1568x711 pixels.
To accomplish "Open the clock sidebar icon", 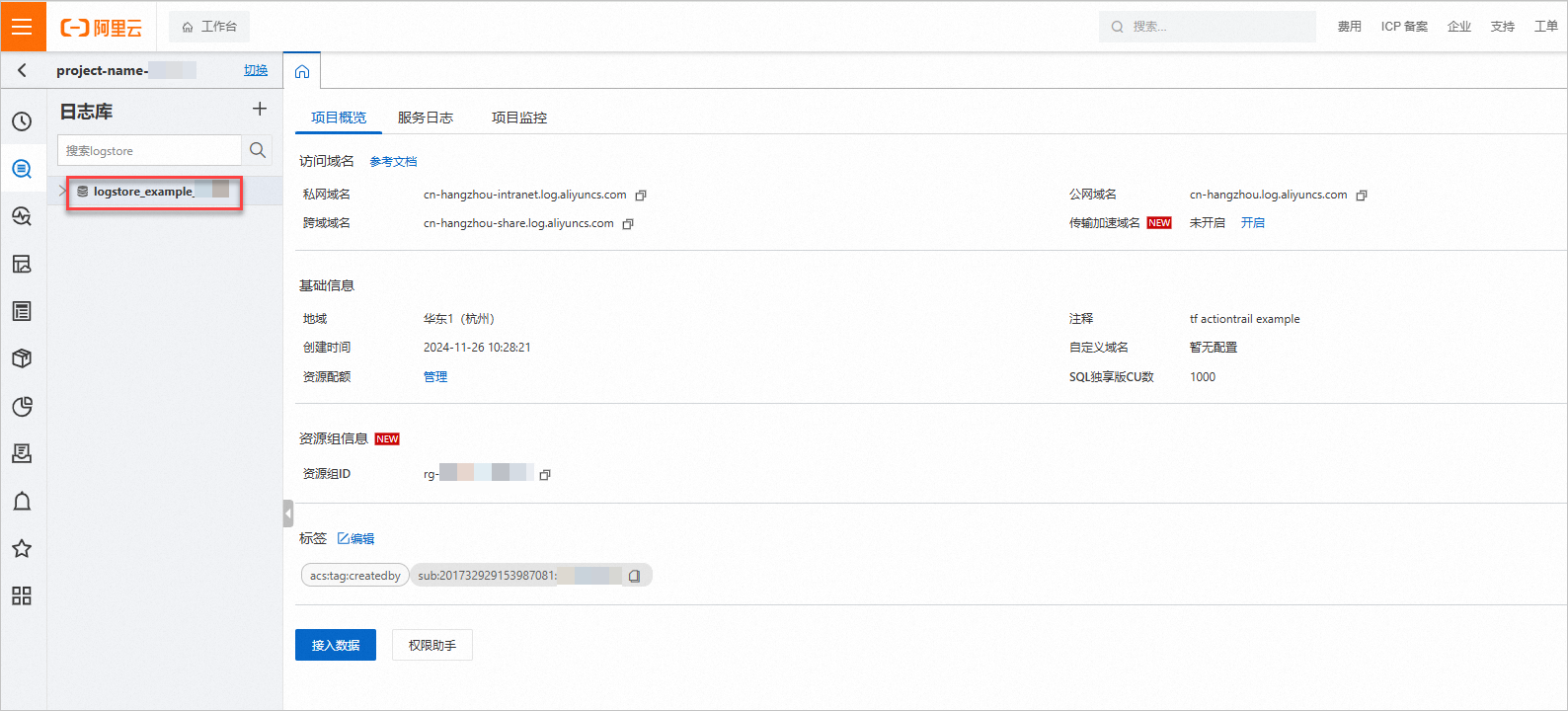I will (22, 121).
